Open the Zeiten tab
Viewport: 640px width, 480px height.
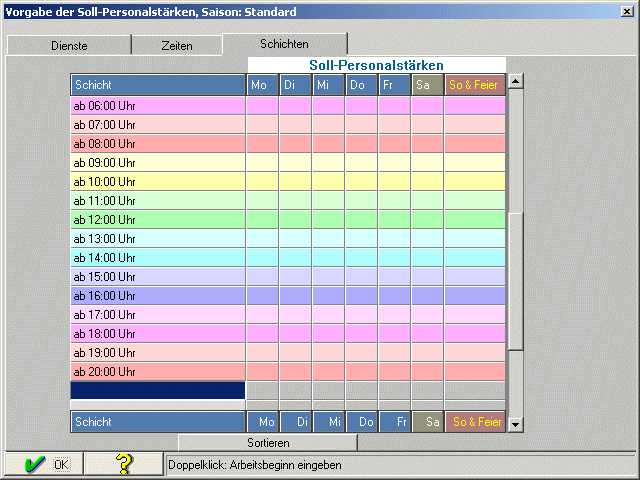pyautogui.click(x=177, y=46)
